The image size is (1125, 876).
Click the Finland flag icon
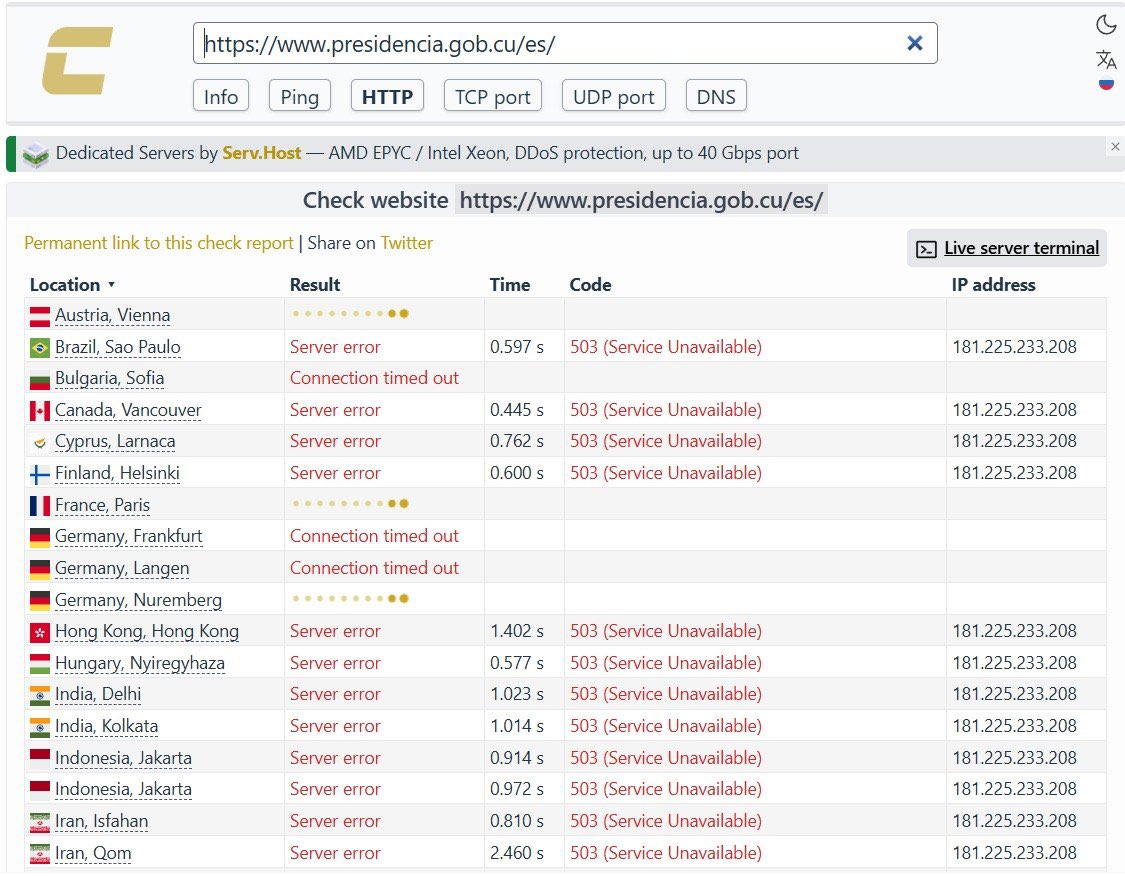(x=39, y=474)
